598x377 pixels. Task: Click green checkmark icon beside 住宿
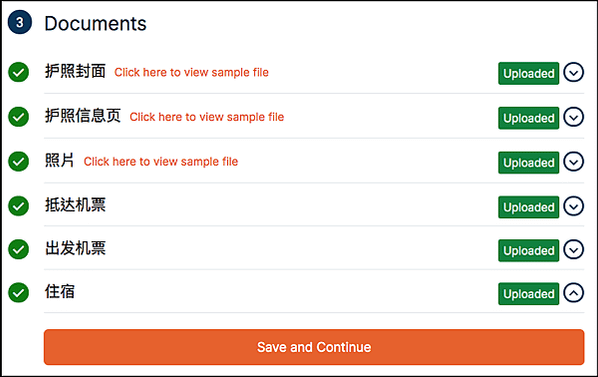tap(18, 293)
